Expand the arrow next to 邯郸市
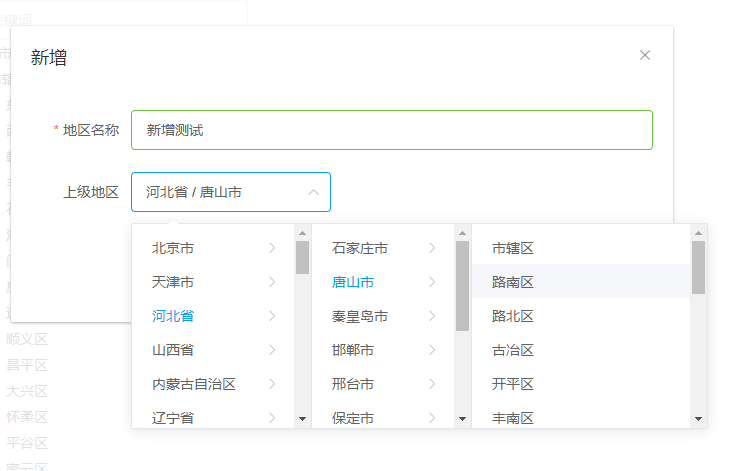The image size is (748, 471). (432, 350)
